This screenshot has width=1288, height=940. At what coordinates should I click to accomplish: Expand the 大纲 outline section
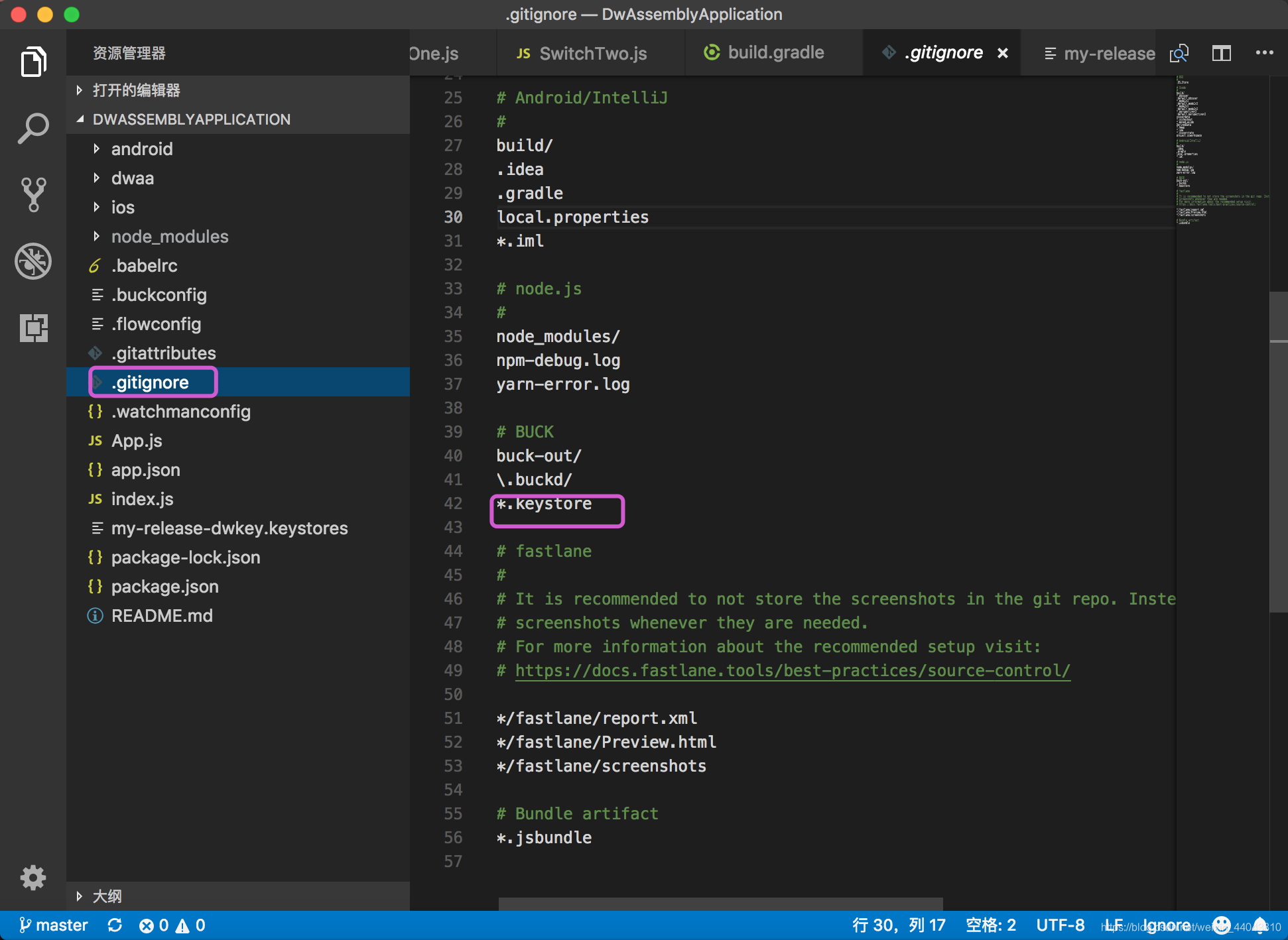pos(238,896)
